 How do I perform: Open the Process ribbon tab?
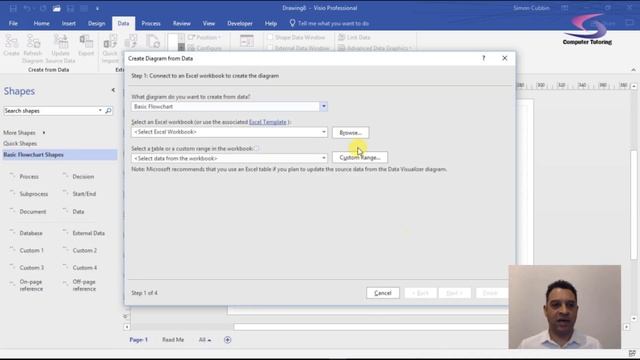(151, 23)
